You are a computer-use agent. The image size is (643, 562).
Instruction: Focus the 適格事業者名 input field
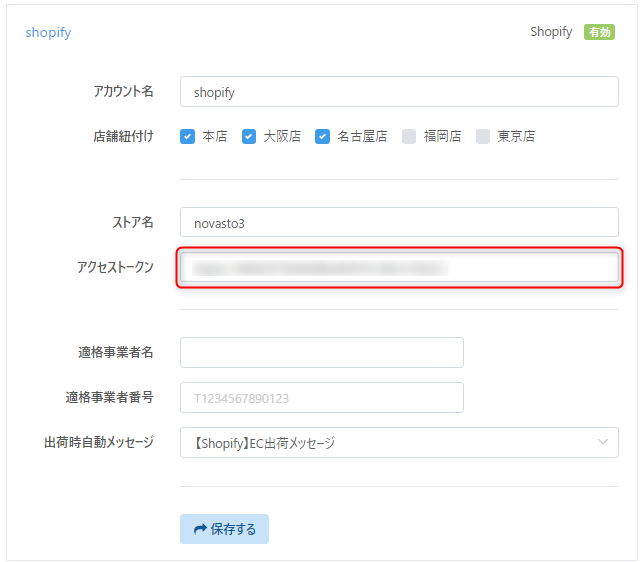[x=322, y=352]
